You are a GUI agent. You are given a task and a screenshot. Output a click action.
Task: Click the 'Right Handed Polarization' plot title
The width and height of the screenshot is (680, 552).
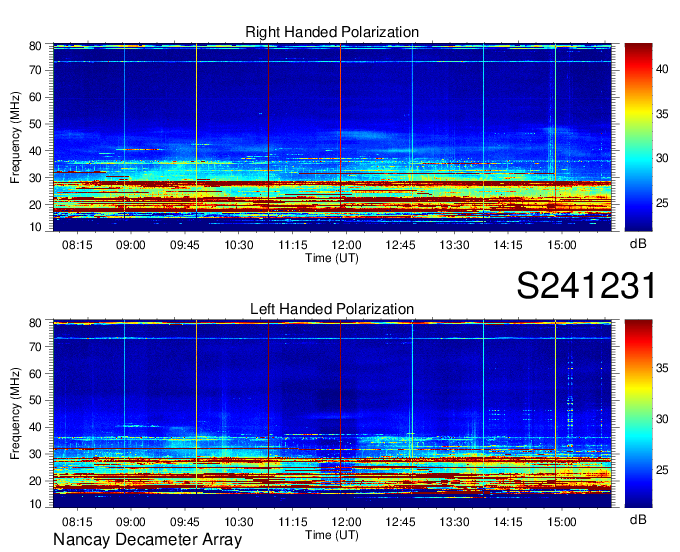coord(332,32)
